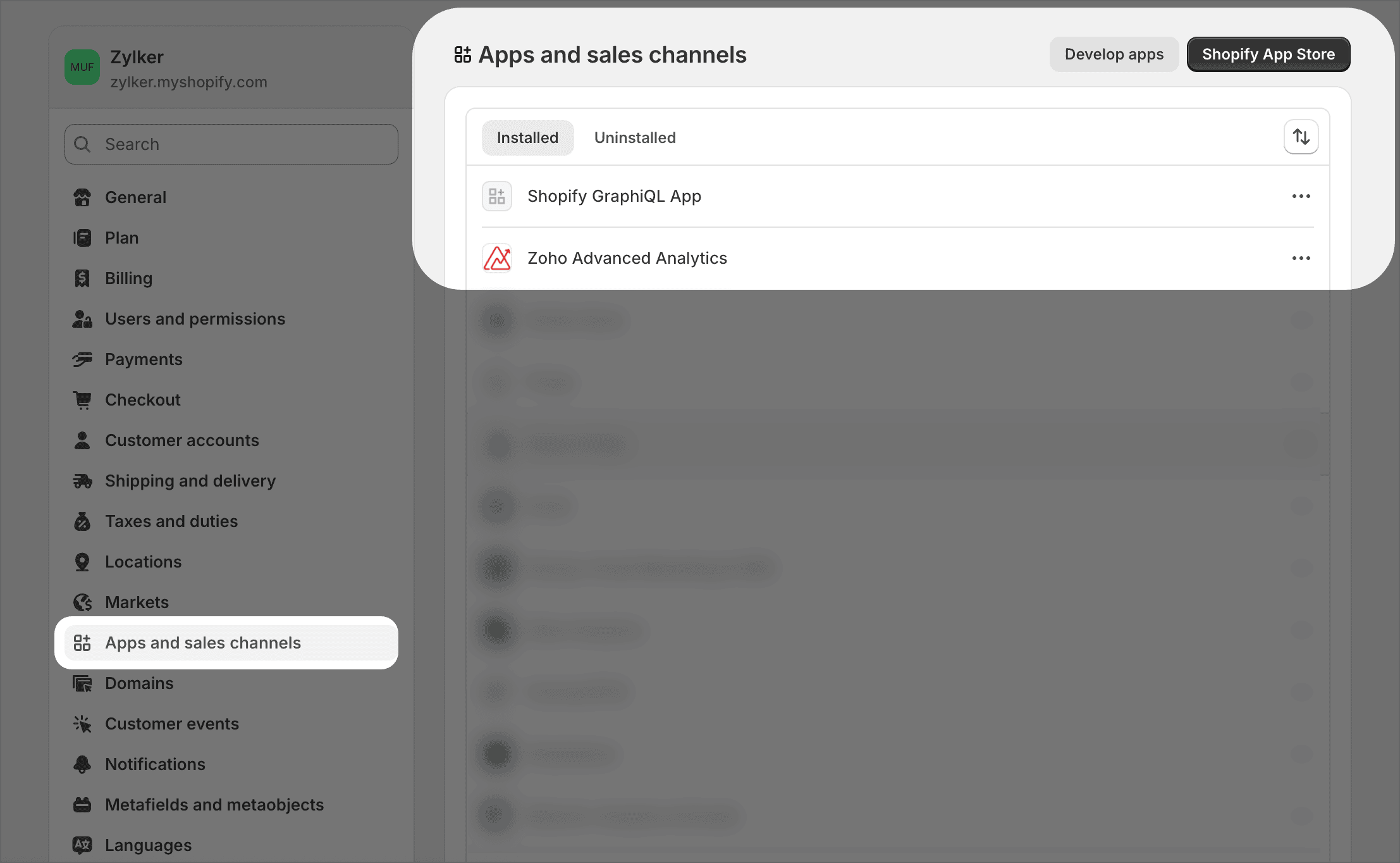The width and height of the screenshot is (1400, 863).
Task: Click the Search settings field
Action: pyautogui.click(x=231, y=144)
